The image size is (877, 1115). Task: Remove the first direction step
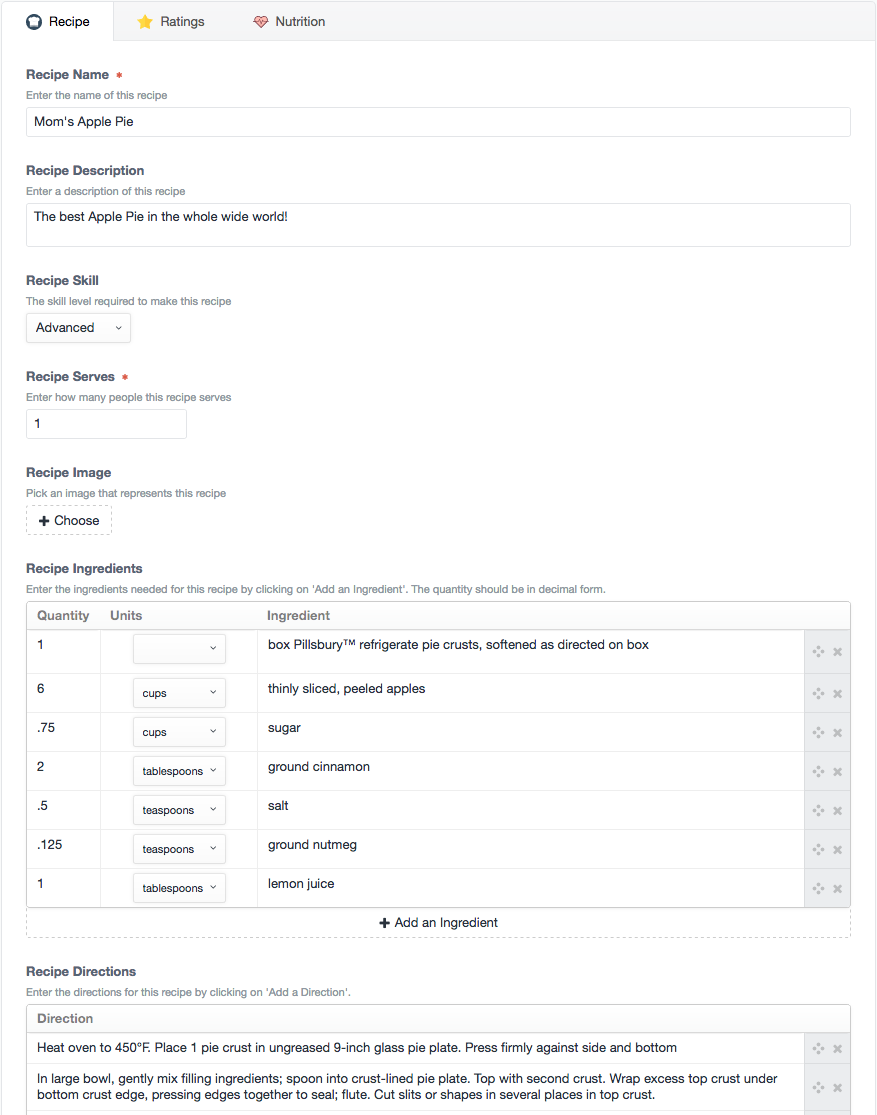(837, 1048)
